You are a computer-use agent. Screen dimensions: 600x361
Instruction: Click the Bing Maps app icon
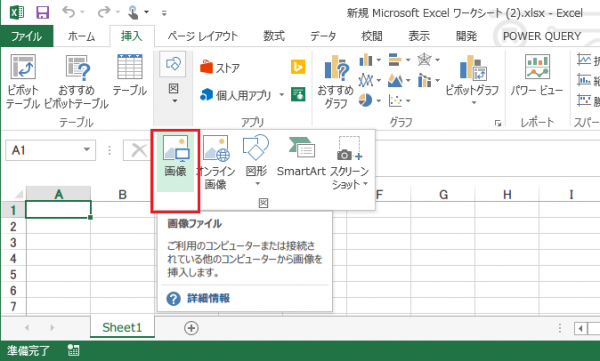(298, 67)
